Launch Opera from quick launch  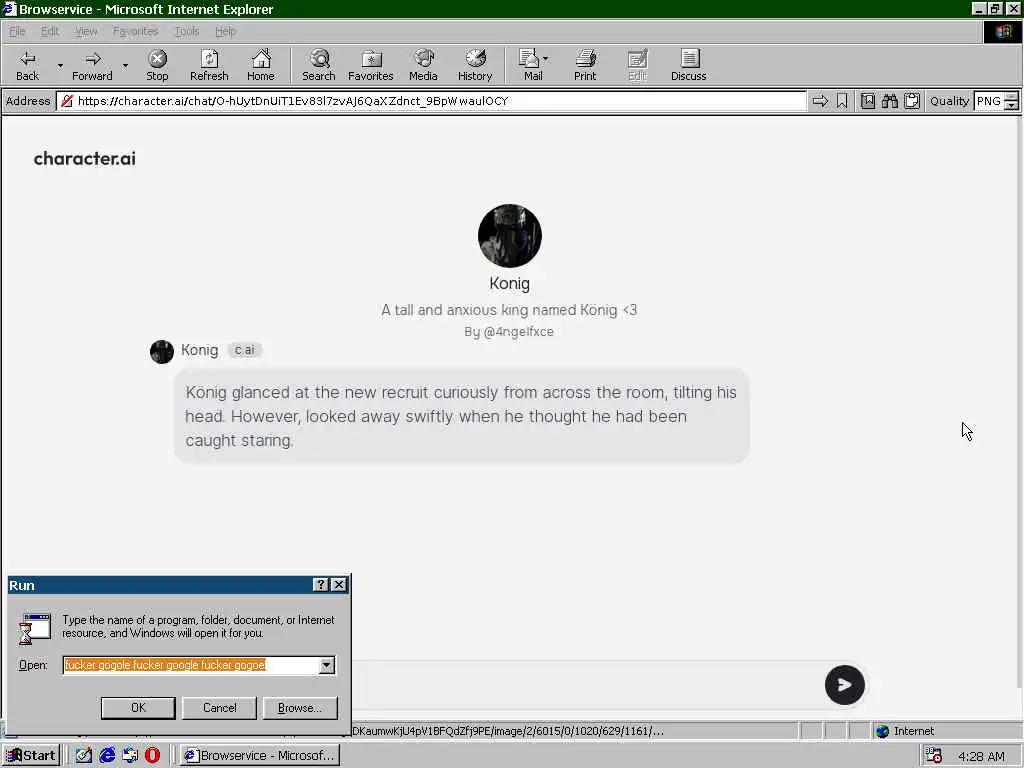tap(153, 756)
